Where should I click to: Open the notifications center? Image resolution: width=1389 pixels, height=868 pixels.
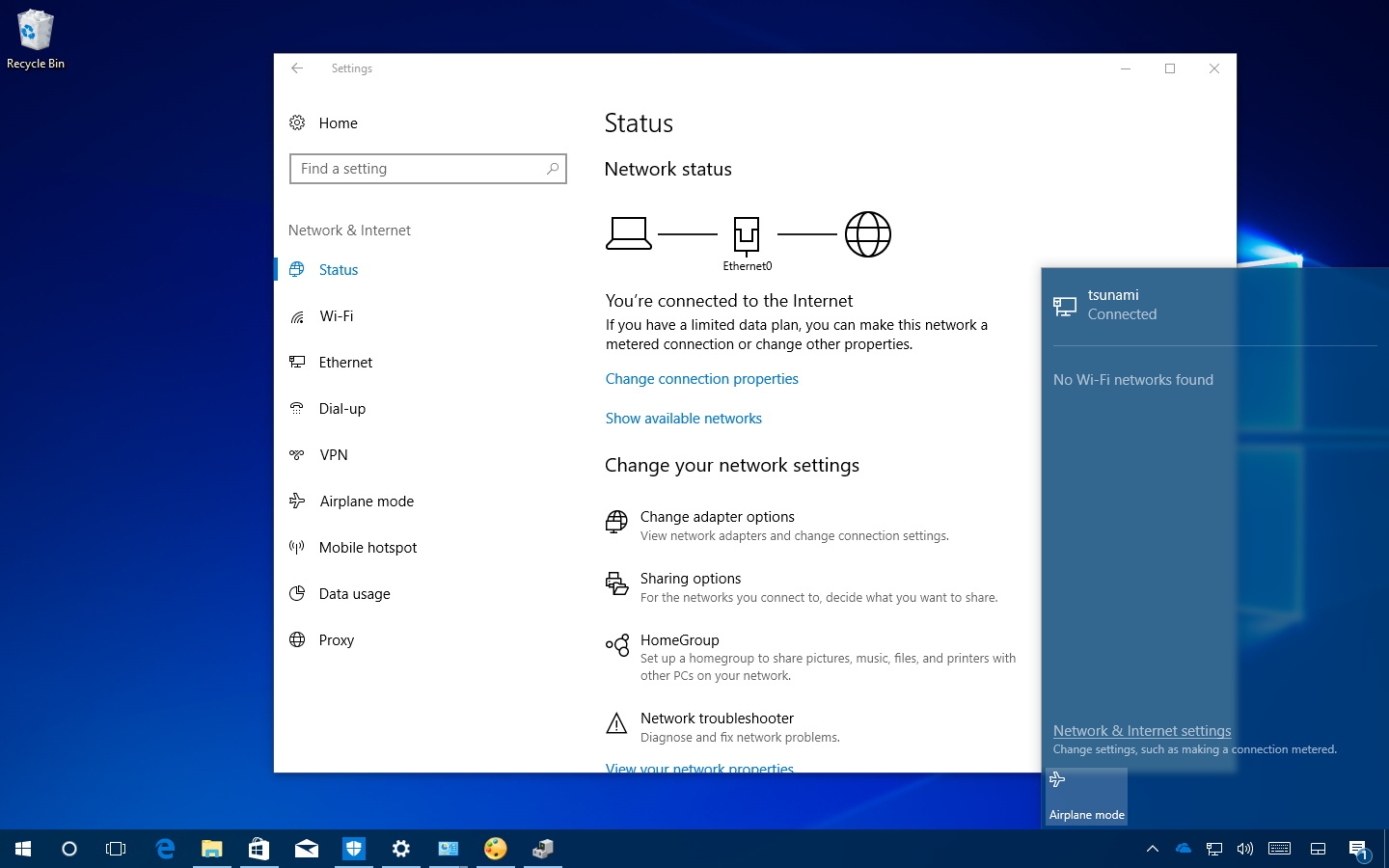click(x=1358, y=849)
